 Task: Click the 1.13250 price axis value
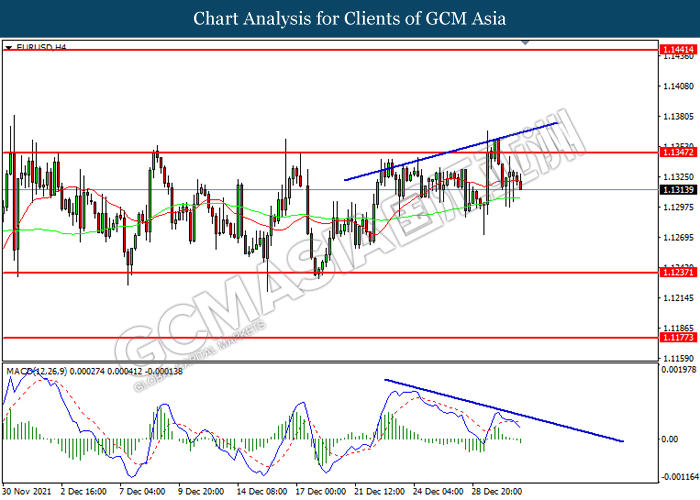[x=679, y=177]
